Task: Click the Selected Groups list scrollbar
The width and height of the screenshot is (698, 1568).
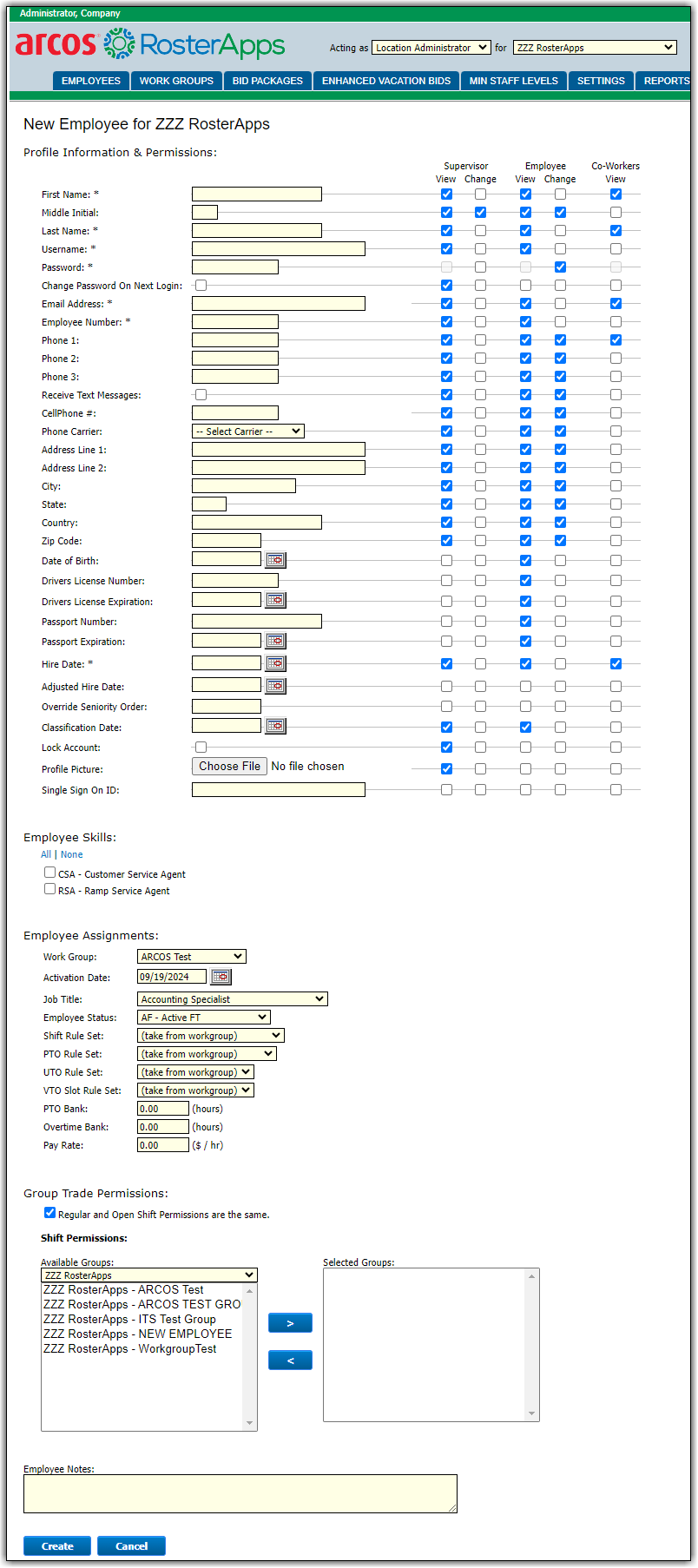Action: 532,1344
